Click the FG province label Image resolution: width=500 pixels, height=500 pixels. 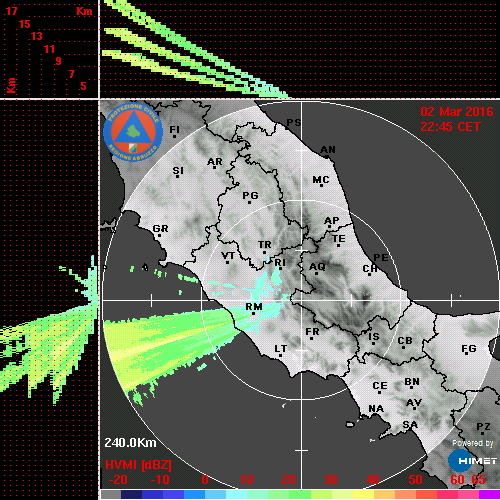point(469,349)
